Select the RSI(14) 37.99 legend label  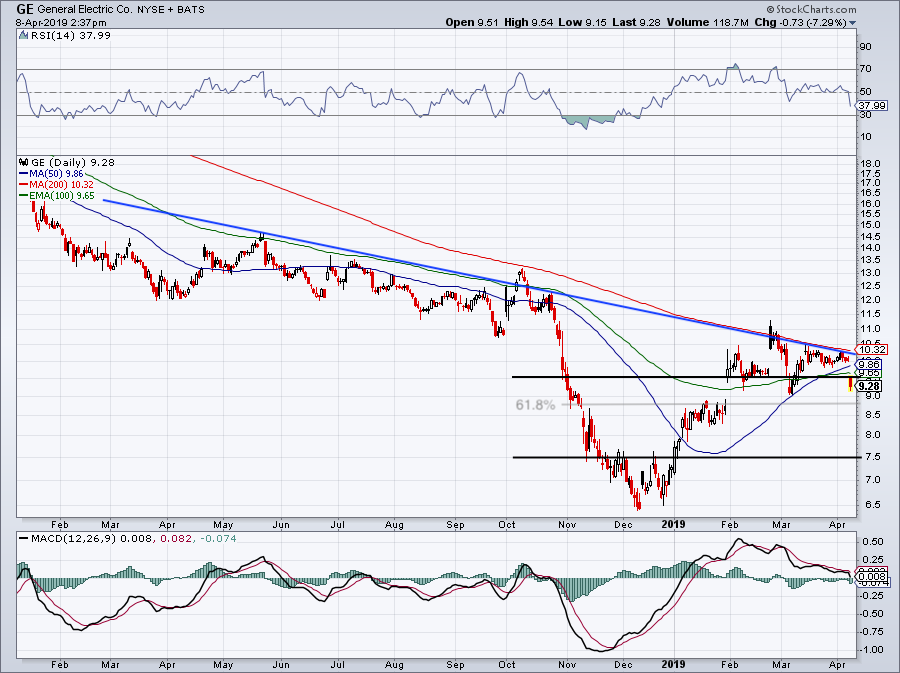(x=69, y=36)
